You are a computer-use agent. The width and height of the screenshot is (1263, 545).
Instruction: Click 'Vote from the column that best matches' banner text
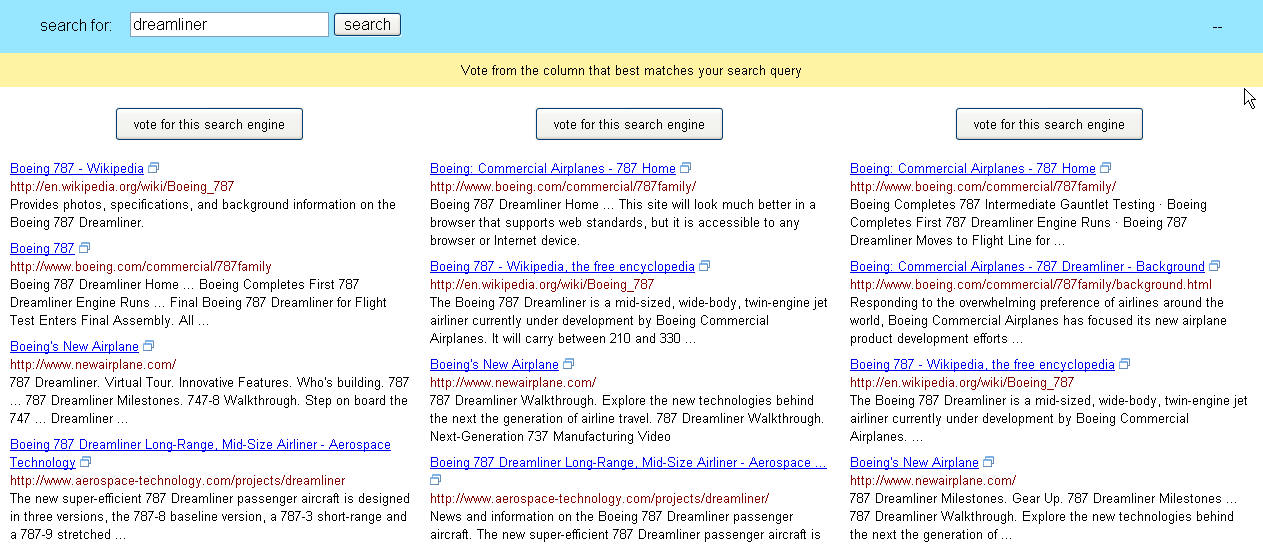[631, 70]
